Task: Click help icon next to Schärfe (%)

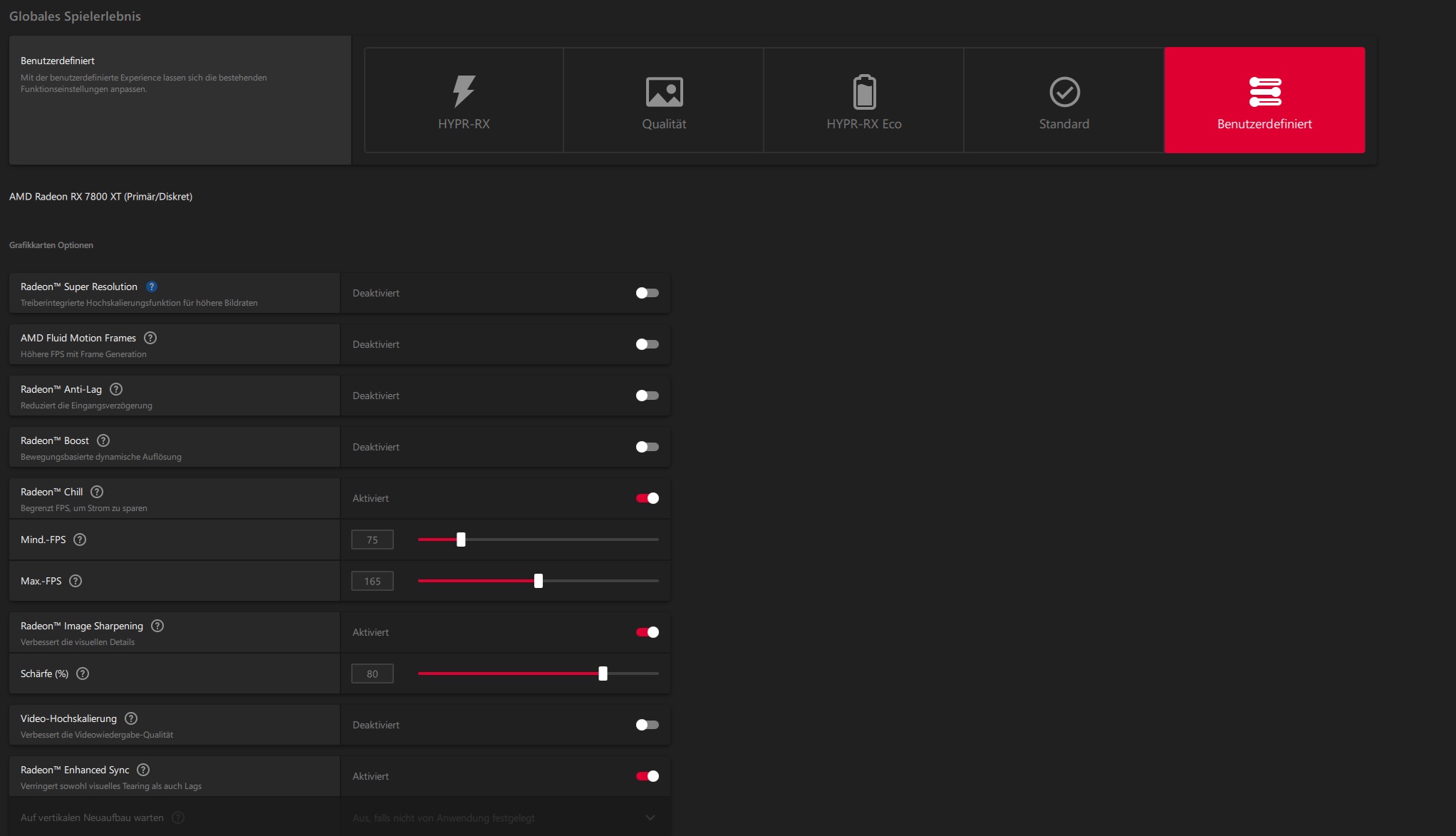Action: tap(83, 674)
